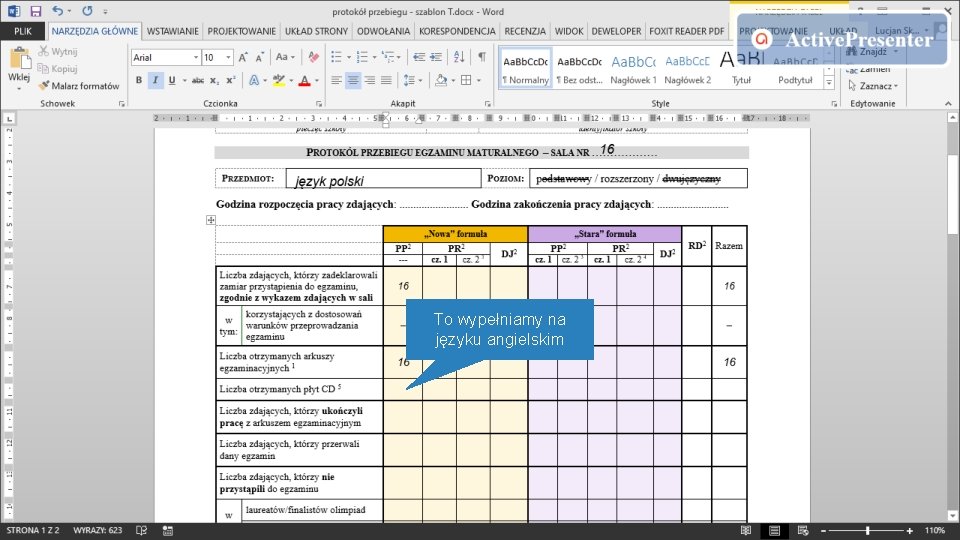The height and width of the screenshot is (540, 960).
Task: Align text left
Action: [336, 80]
